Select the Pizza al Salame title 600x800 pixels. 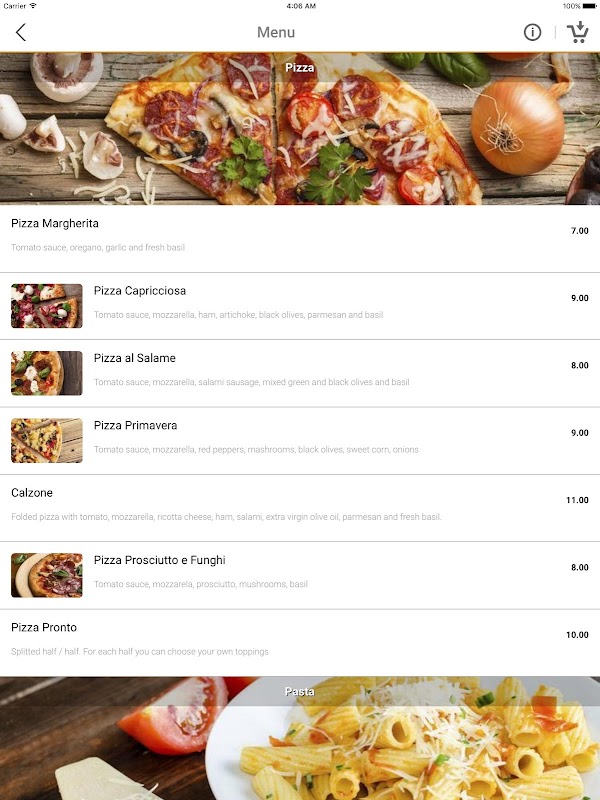click(x=135, y=358)
